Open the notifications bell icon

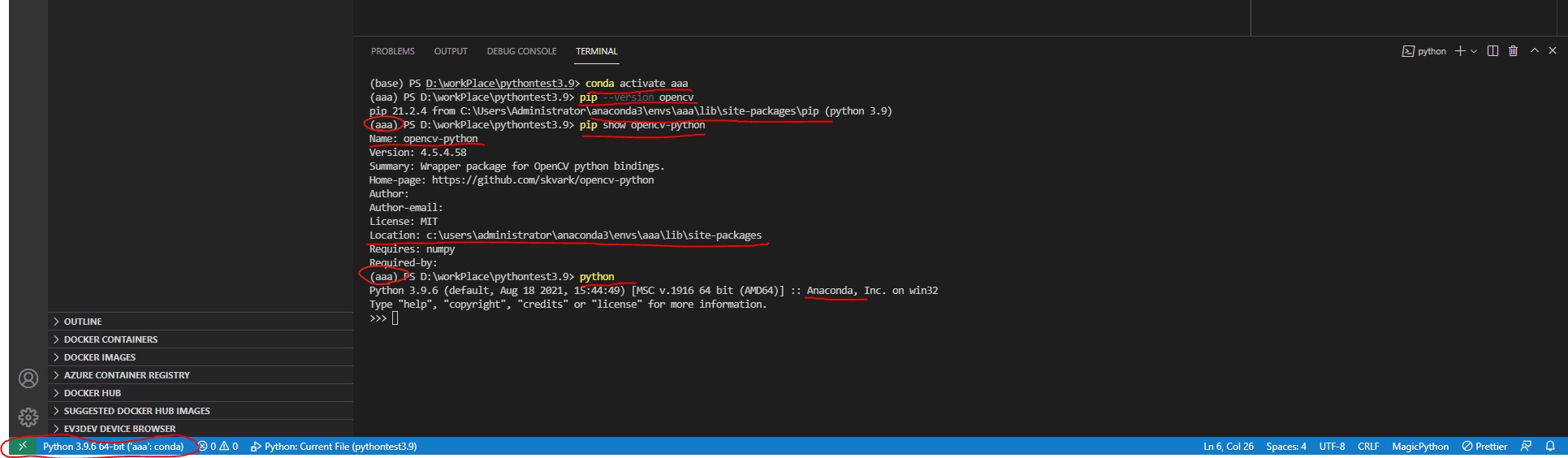point(1550,446)
